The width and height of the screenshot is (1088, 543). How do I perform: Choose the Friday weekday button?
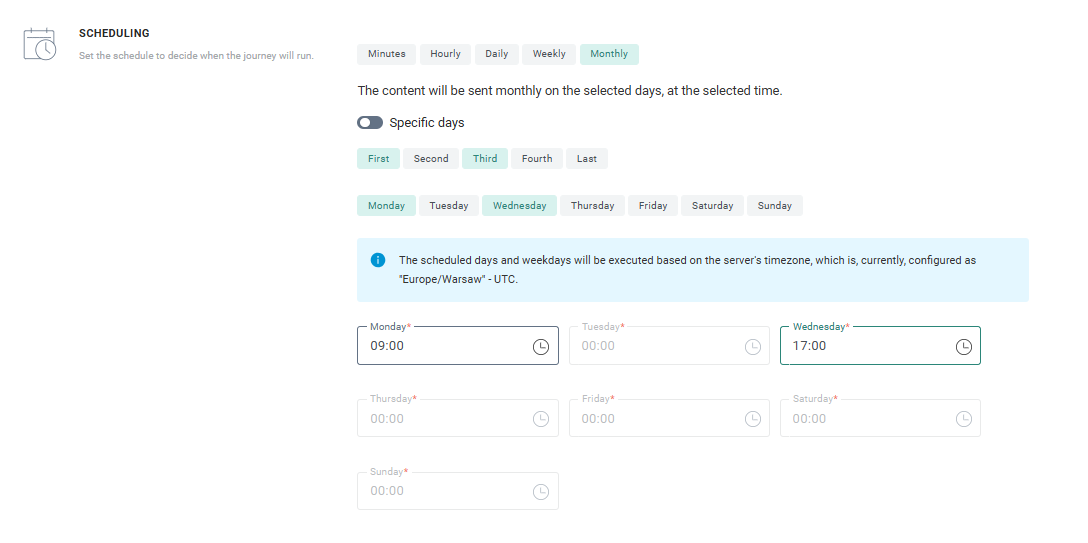tap(653, 206)
